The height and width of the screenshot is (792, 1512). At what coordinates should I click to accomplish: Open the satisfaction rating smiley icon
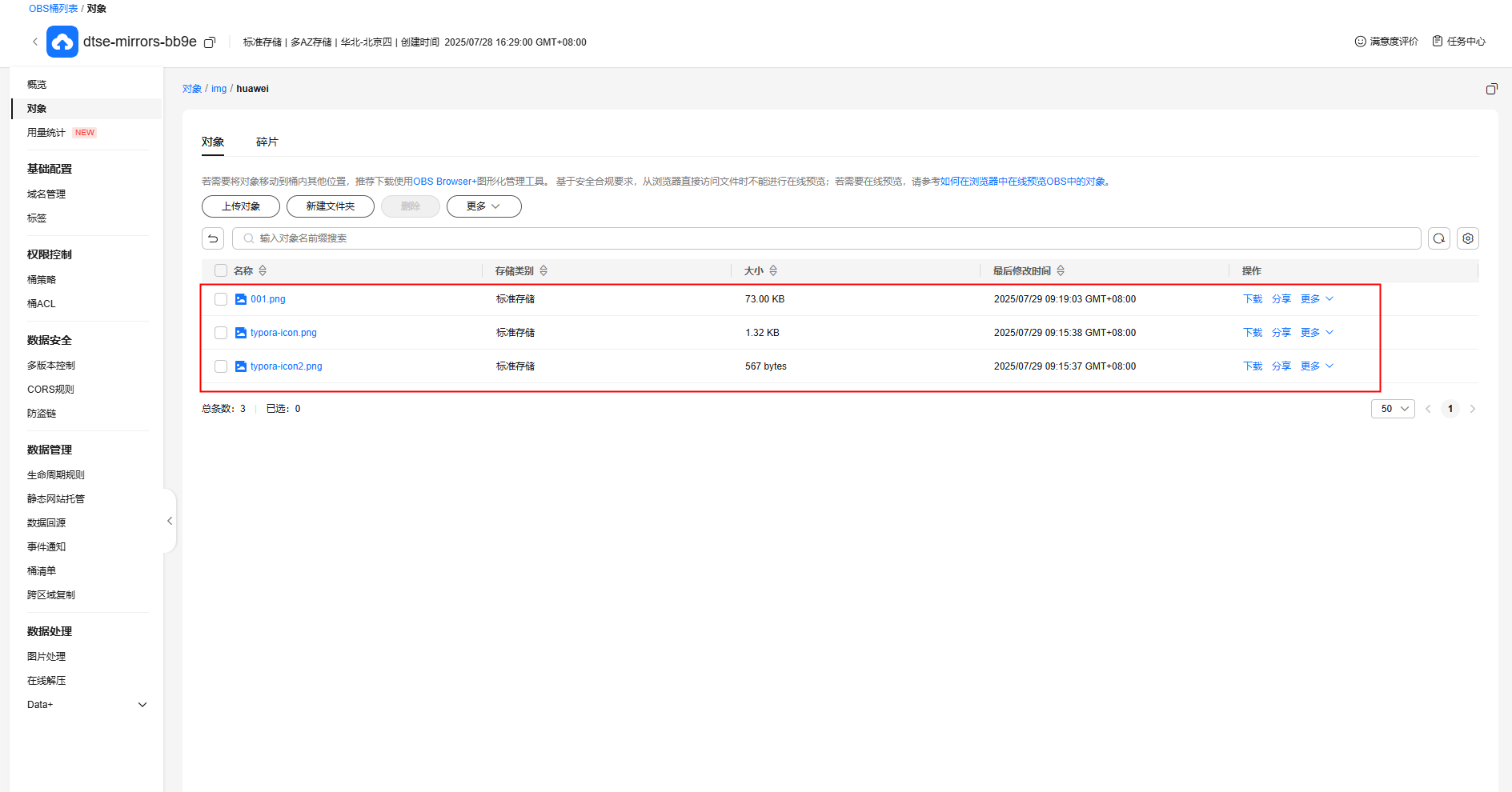(1360, 42)
